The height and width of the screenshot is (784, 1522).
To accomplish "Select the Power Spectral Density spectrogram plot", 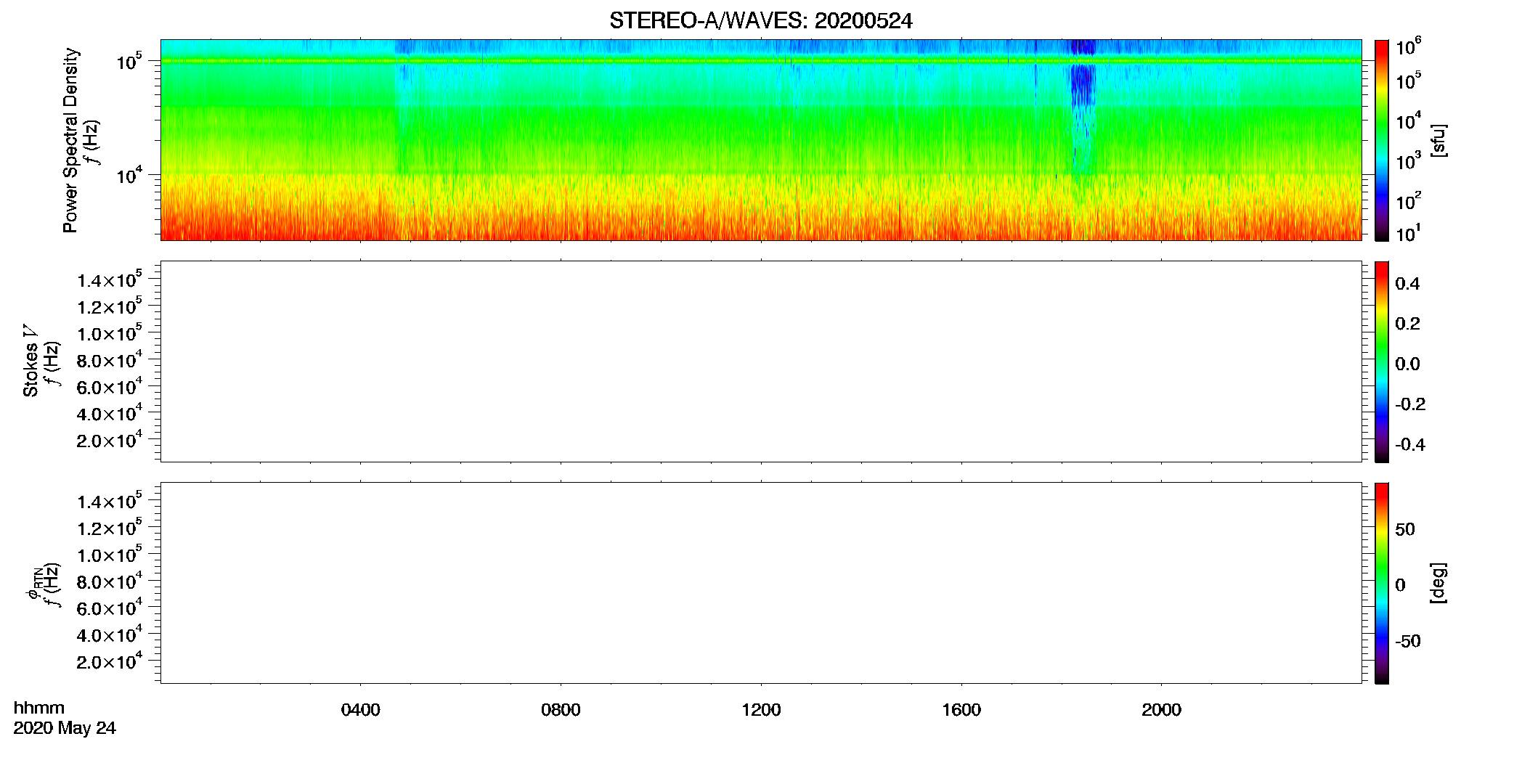I will pos(761,139).
